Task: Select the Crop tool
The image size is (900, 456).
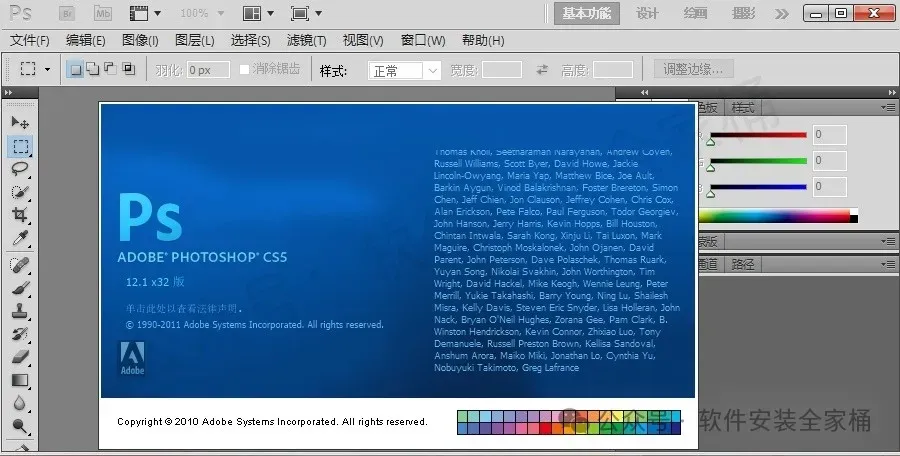Action: [20, 215]
